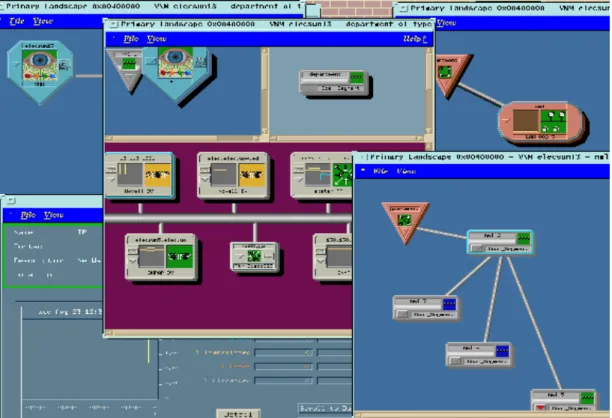Open View menu in bottom-right net window
612x418 pixels.
(406, 171)
